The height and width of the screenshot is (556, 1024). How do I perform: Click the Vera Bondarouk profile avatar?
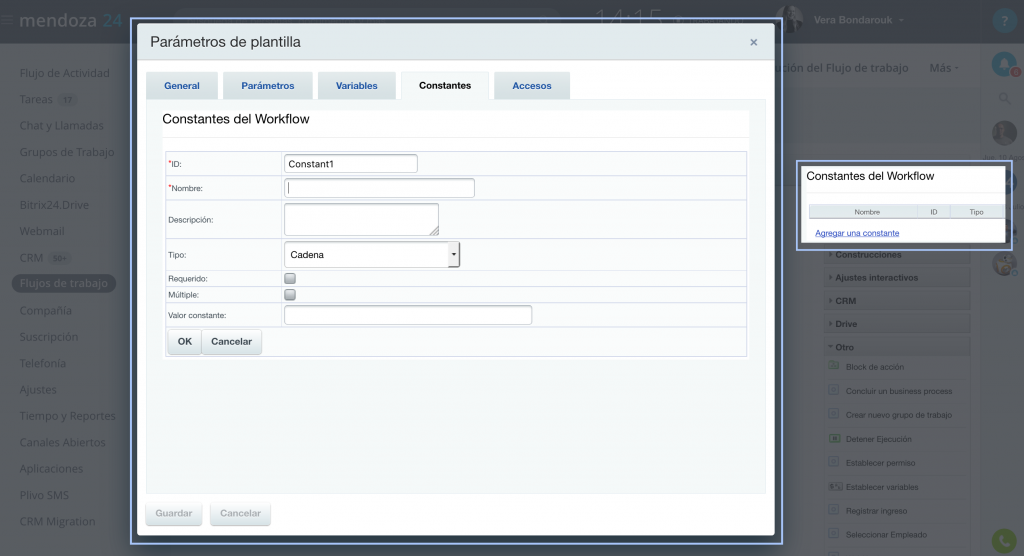pos(790,19)
